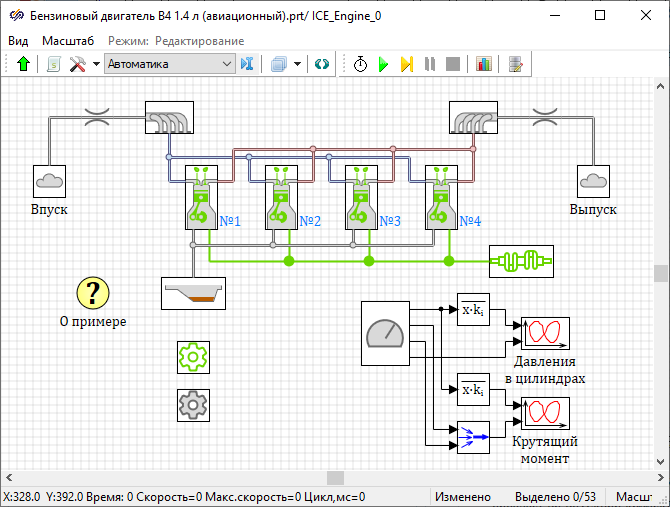Expand the layers icon dropdown arrow

pos(298,64)
